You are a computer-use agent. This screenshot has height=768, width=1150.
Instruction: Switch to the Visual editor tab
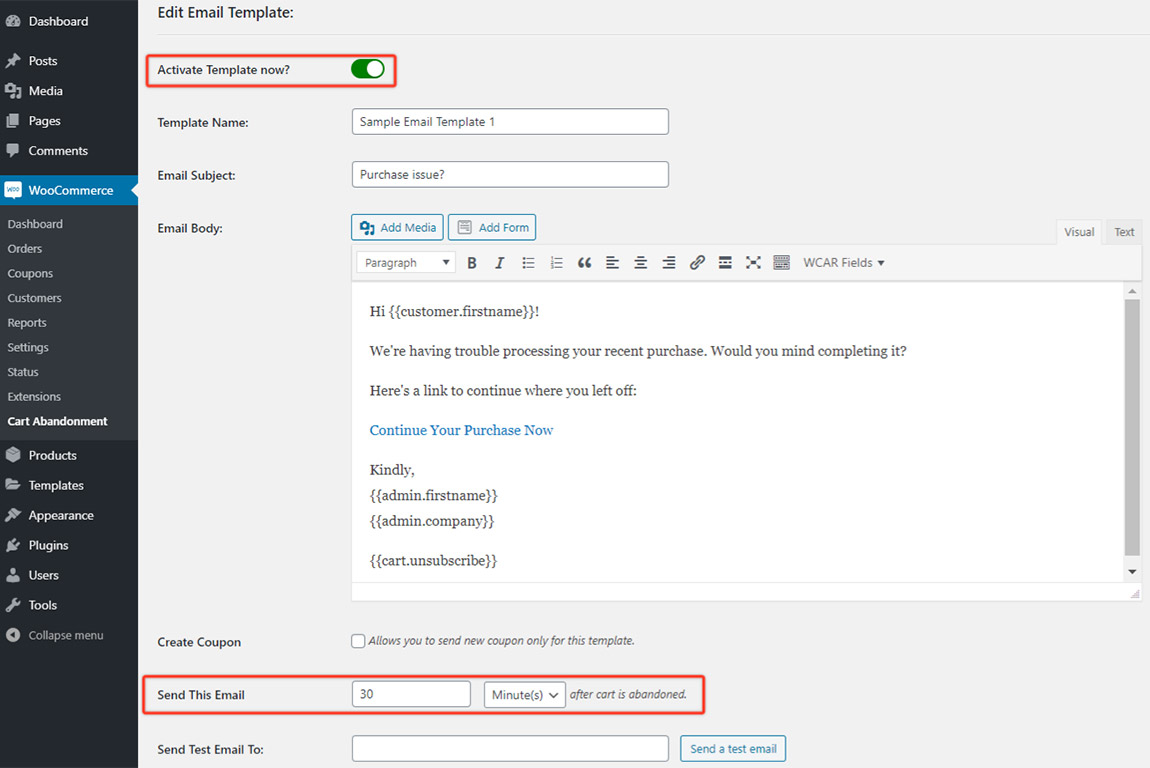pos(1079,232)
